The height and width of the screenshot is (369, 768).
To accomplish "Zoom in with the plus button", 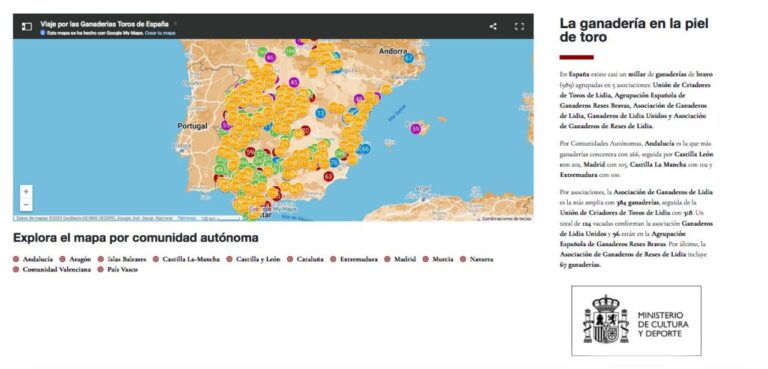I will [26, 192].
